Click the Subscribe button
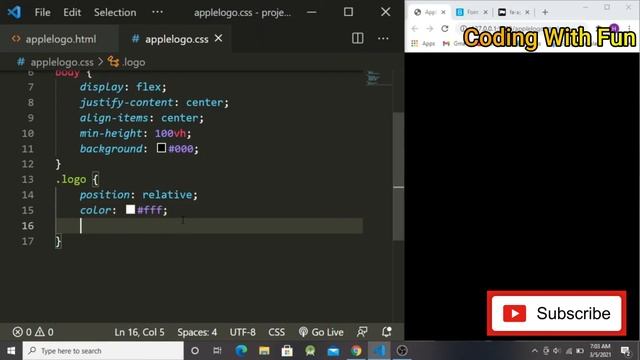Viewport: 640px width, 360px height. tap(556, 313)
